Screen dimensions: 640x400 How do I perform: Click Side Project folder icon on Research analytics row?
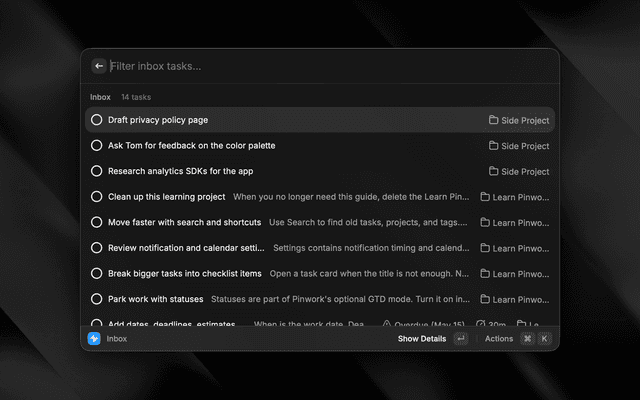(x=493, y=171)
